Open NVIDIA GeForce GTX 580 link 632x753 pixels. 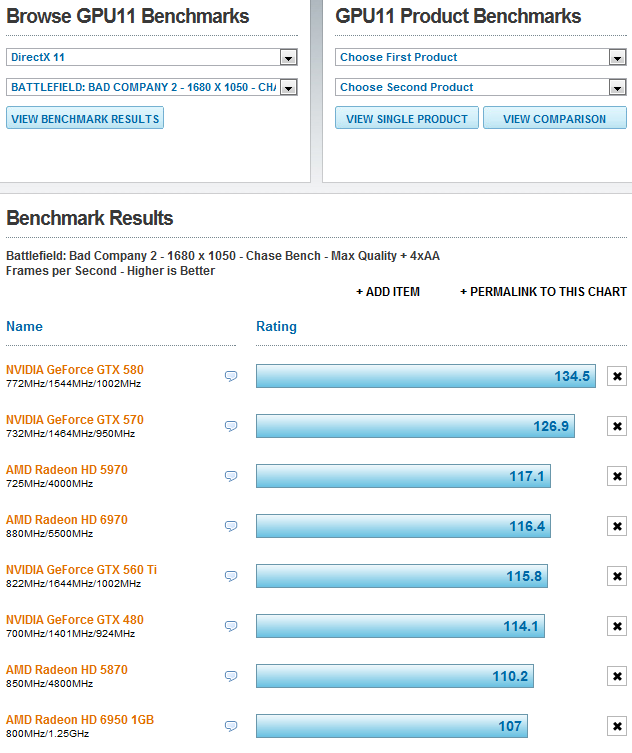[x=75, y=370]
